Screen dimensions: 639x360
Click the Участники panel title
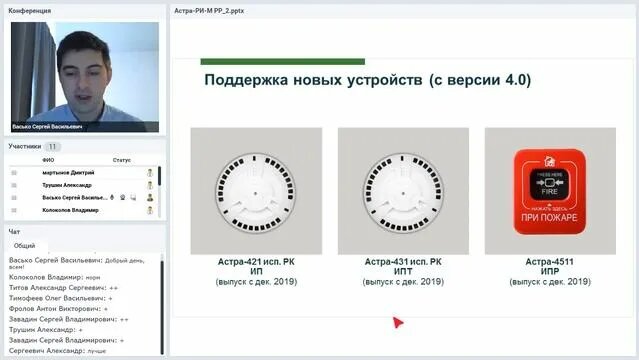click(25, 146)
